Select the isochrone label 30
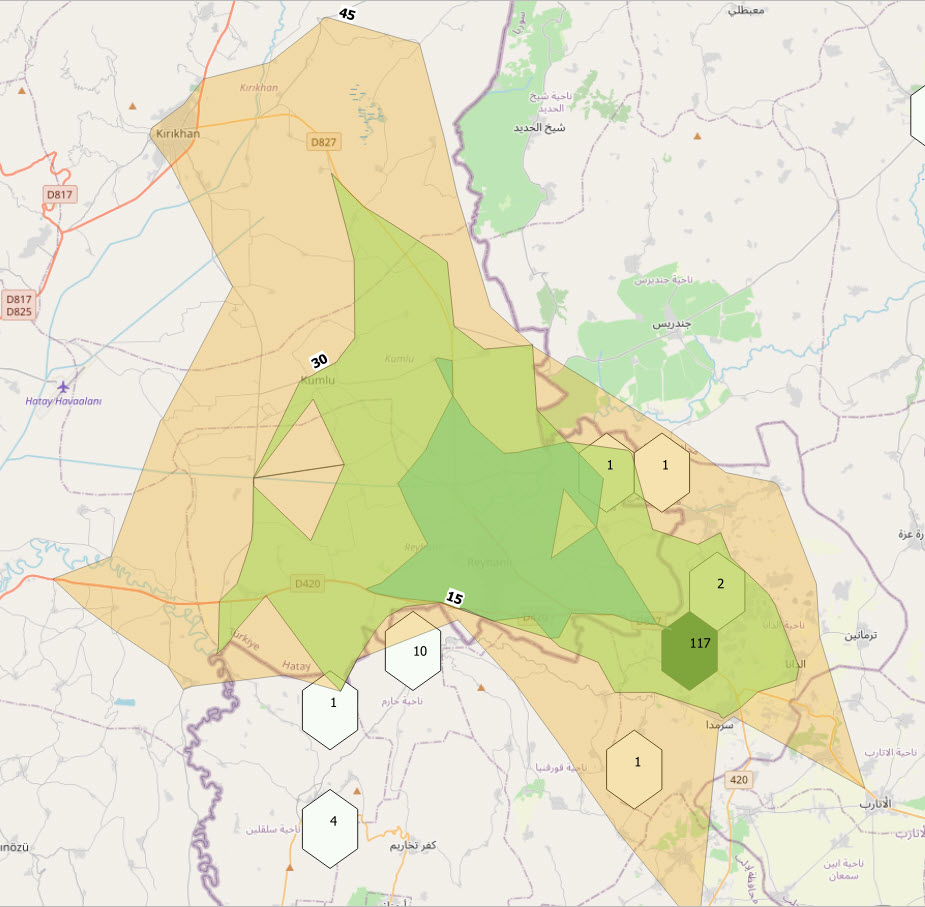 click(x=319, y=361)
